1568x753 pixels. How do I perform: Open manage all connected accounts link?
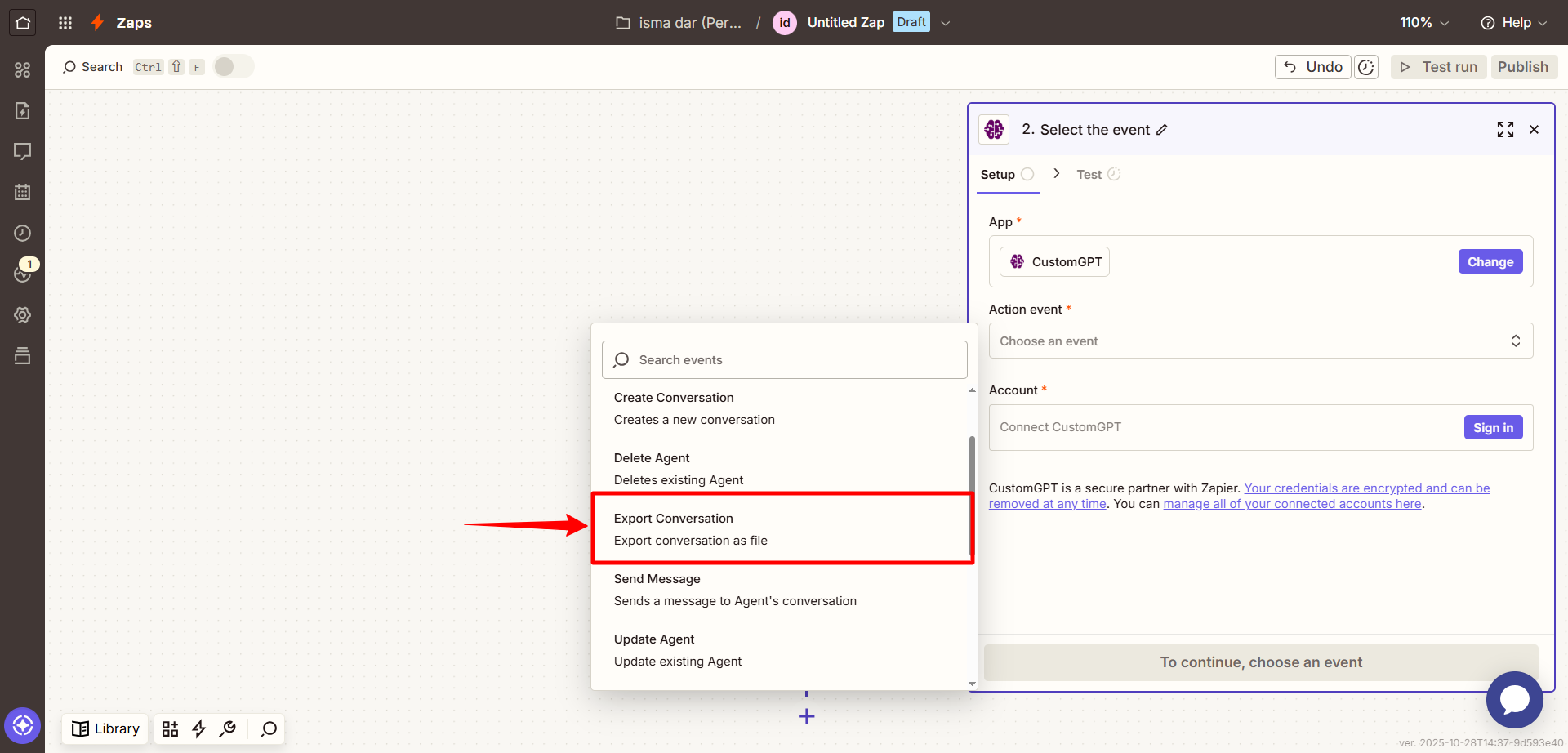coord(1292,504)
